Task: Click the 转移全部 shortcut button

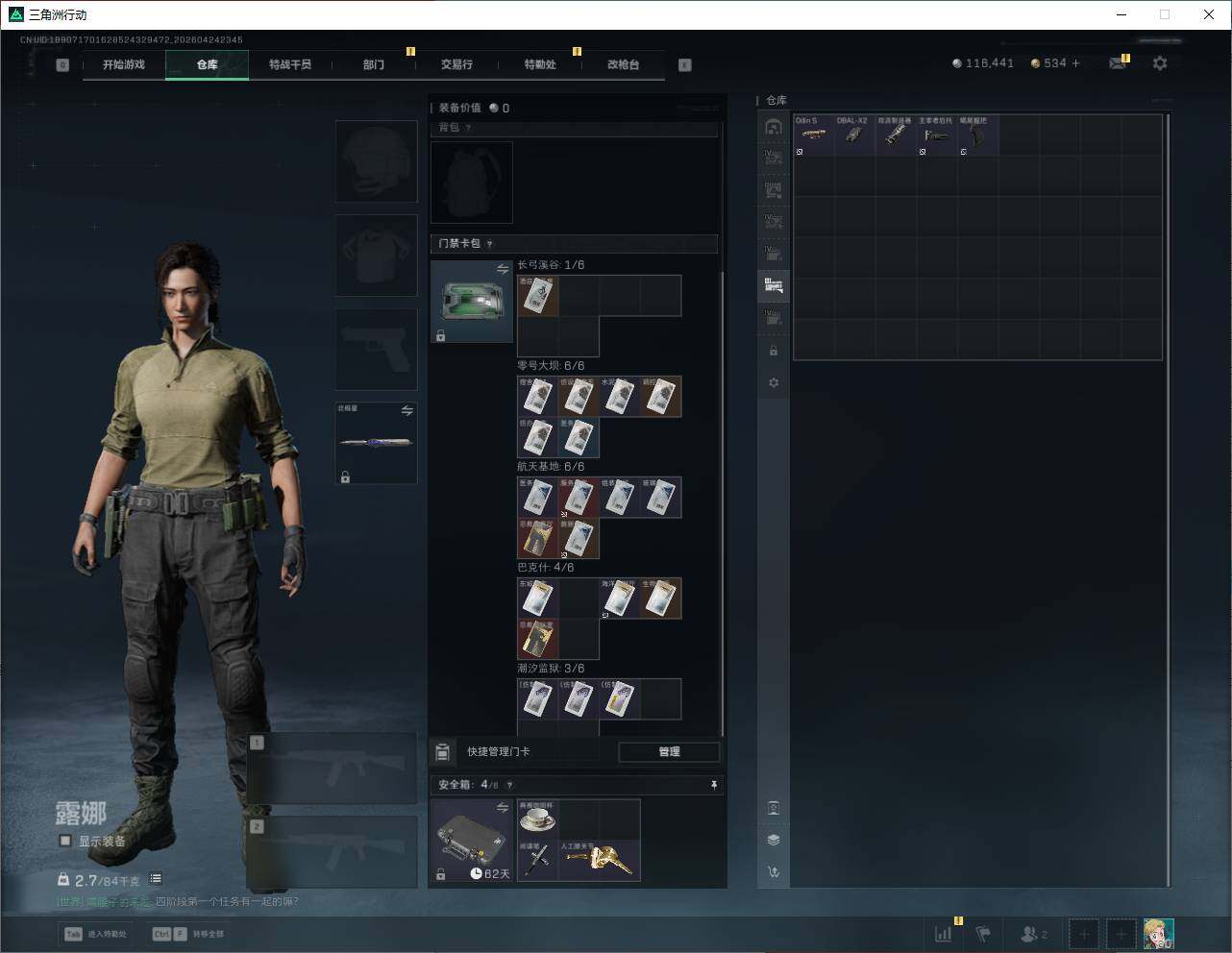Action: [188, 934]
